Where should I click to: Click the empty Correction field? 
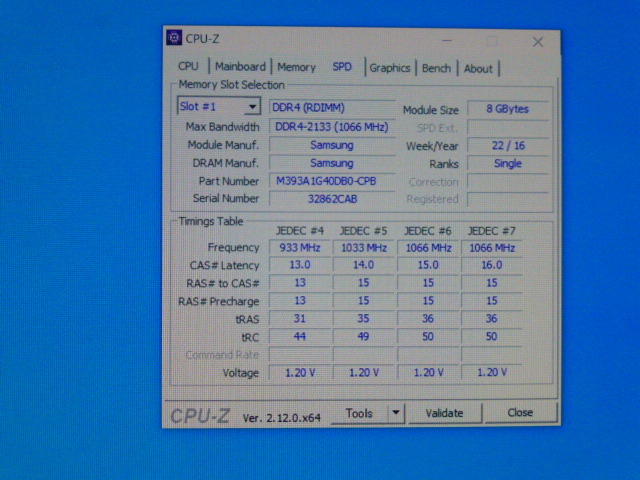click(x=507, y=182)
